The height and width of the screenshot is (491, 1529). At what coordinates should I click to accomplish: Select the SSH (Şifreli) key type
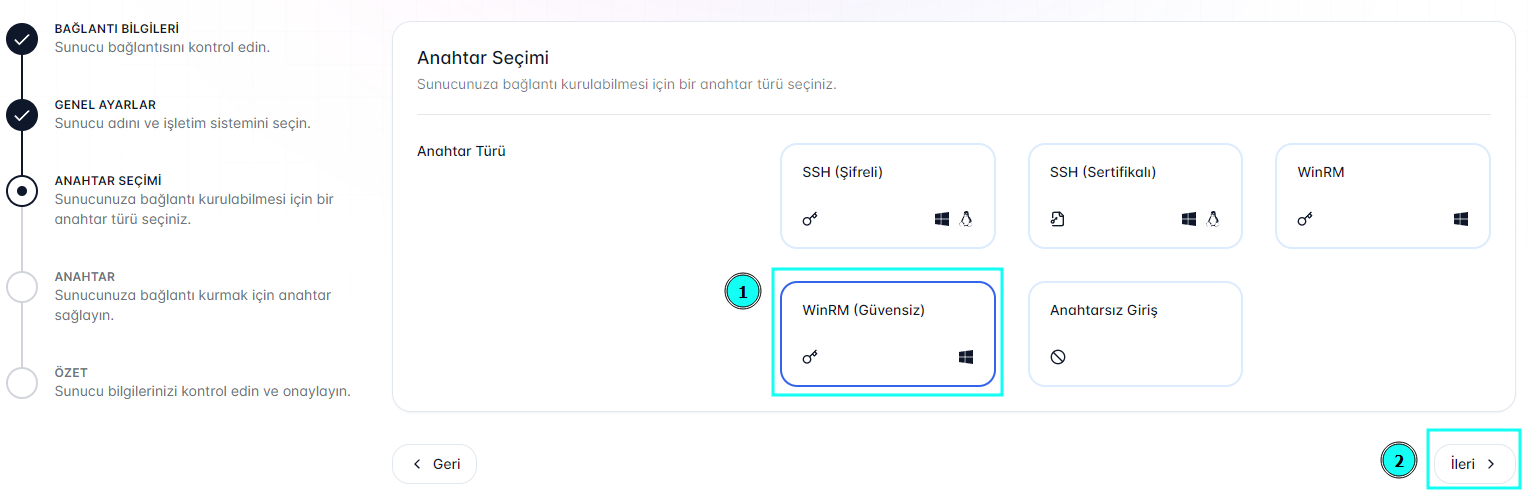coord(887,195)
